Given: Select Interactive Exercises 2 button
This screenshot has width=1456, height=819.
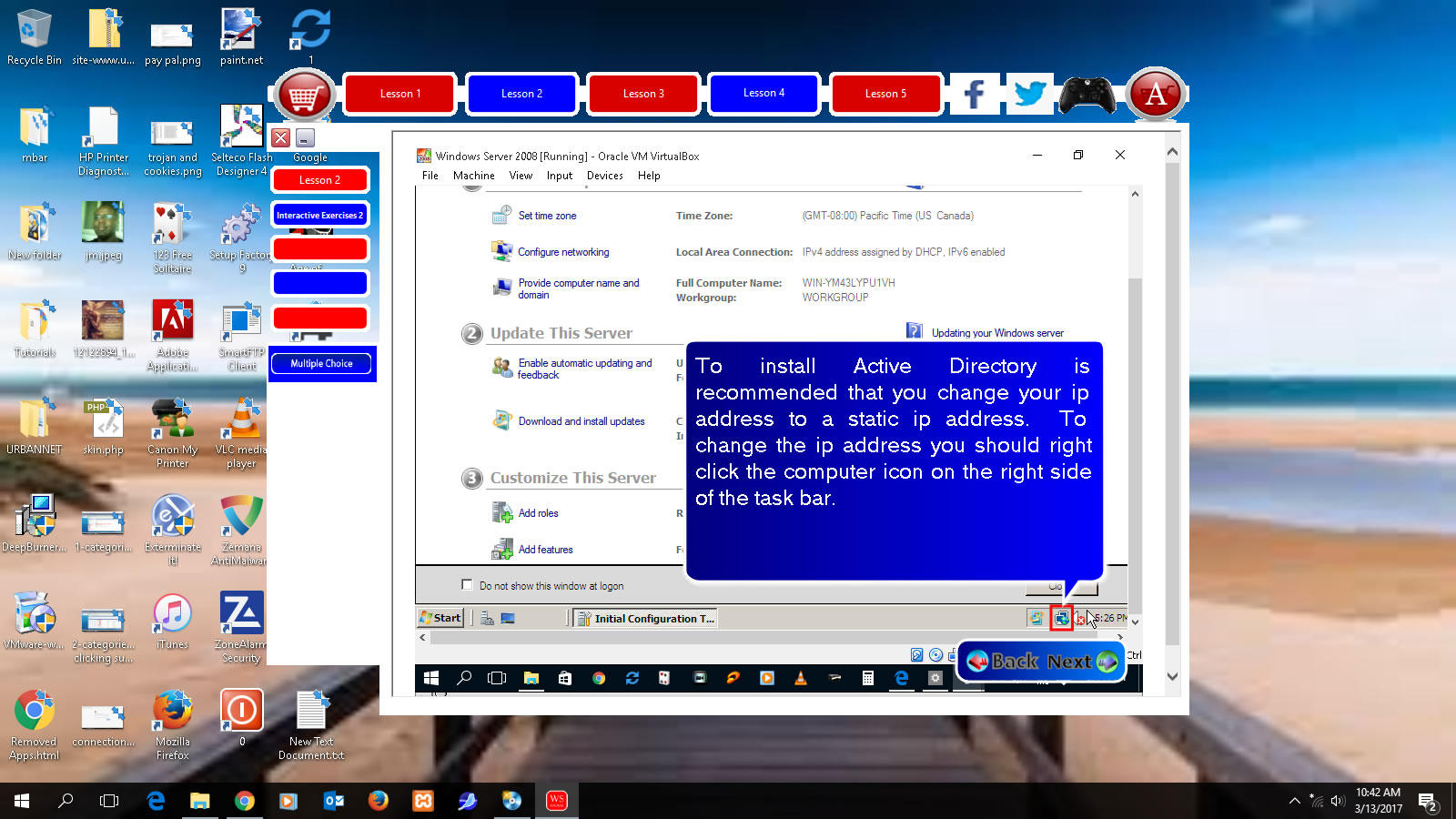Looking at the screenshot, I should pyautogui.click(x=319, y=216).
